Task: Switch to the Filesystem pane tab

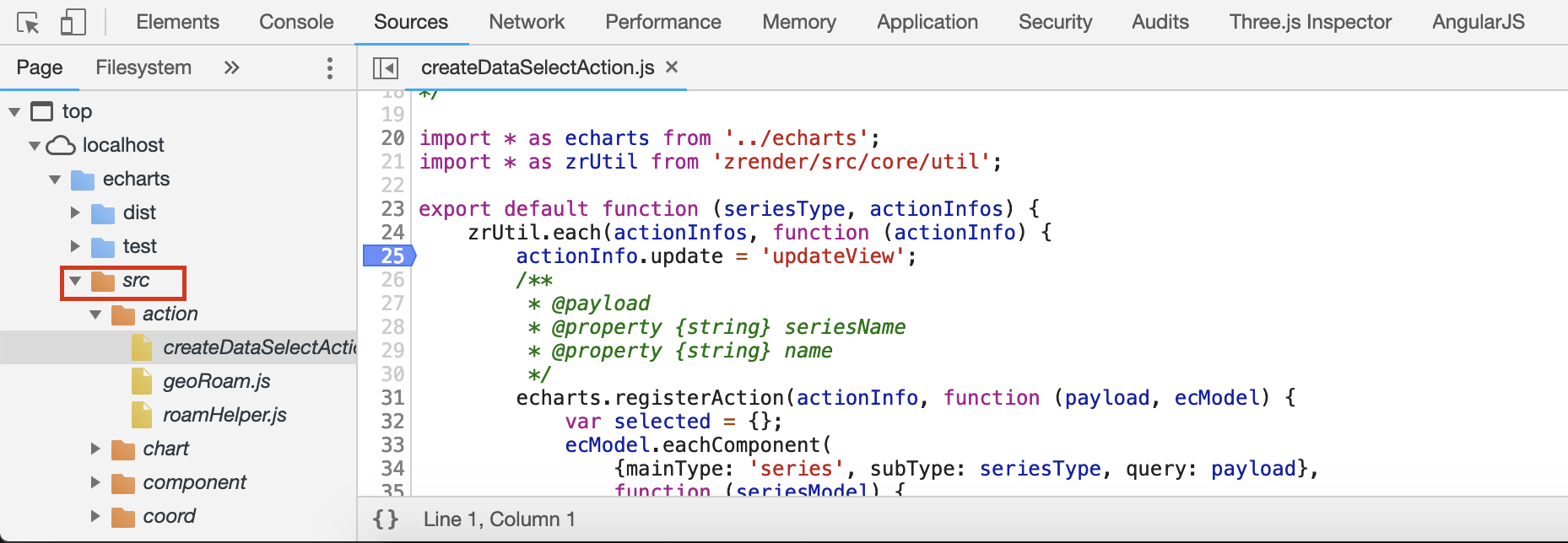Action: click(143, 67)
